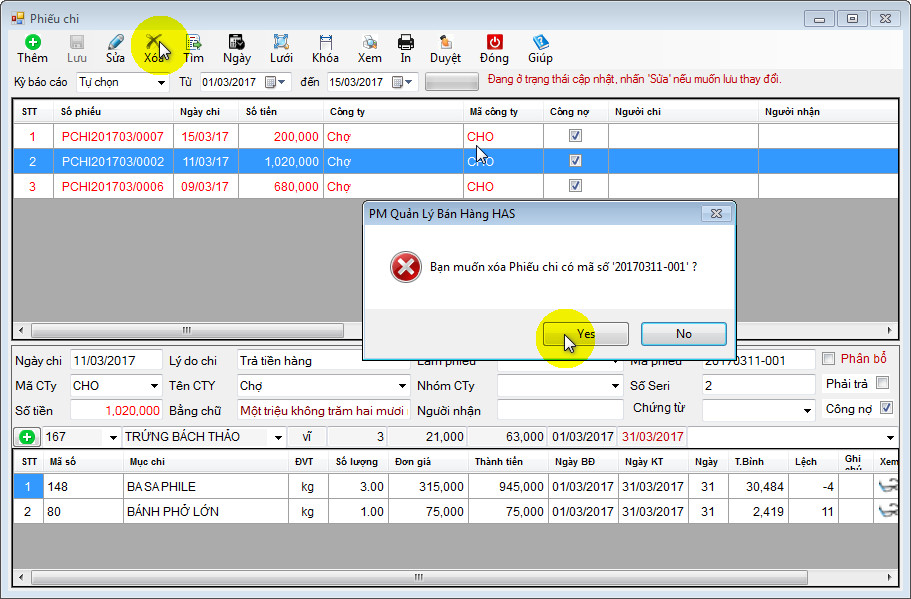Expand the Tên CTY dropdown showing Chợ

click(402, 386)
